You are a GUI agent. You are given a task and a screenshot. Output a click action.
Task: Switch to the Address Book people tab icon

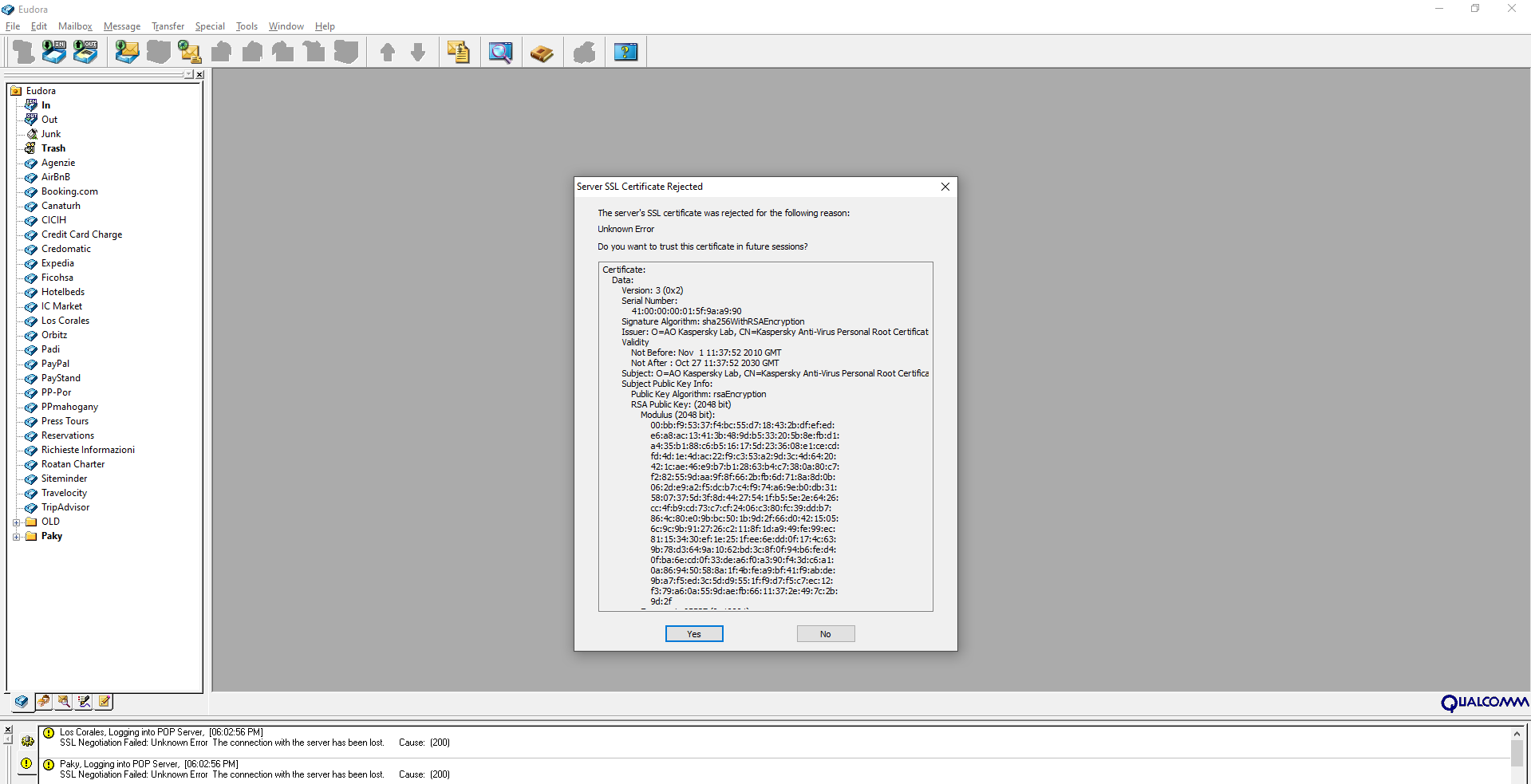point(44,702)
